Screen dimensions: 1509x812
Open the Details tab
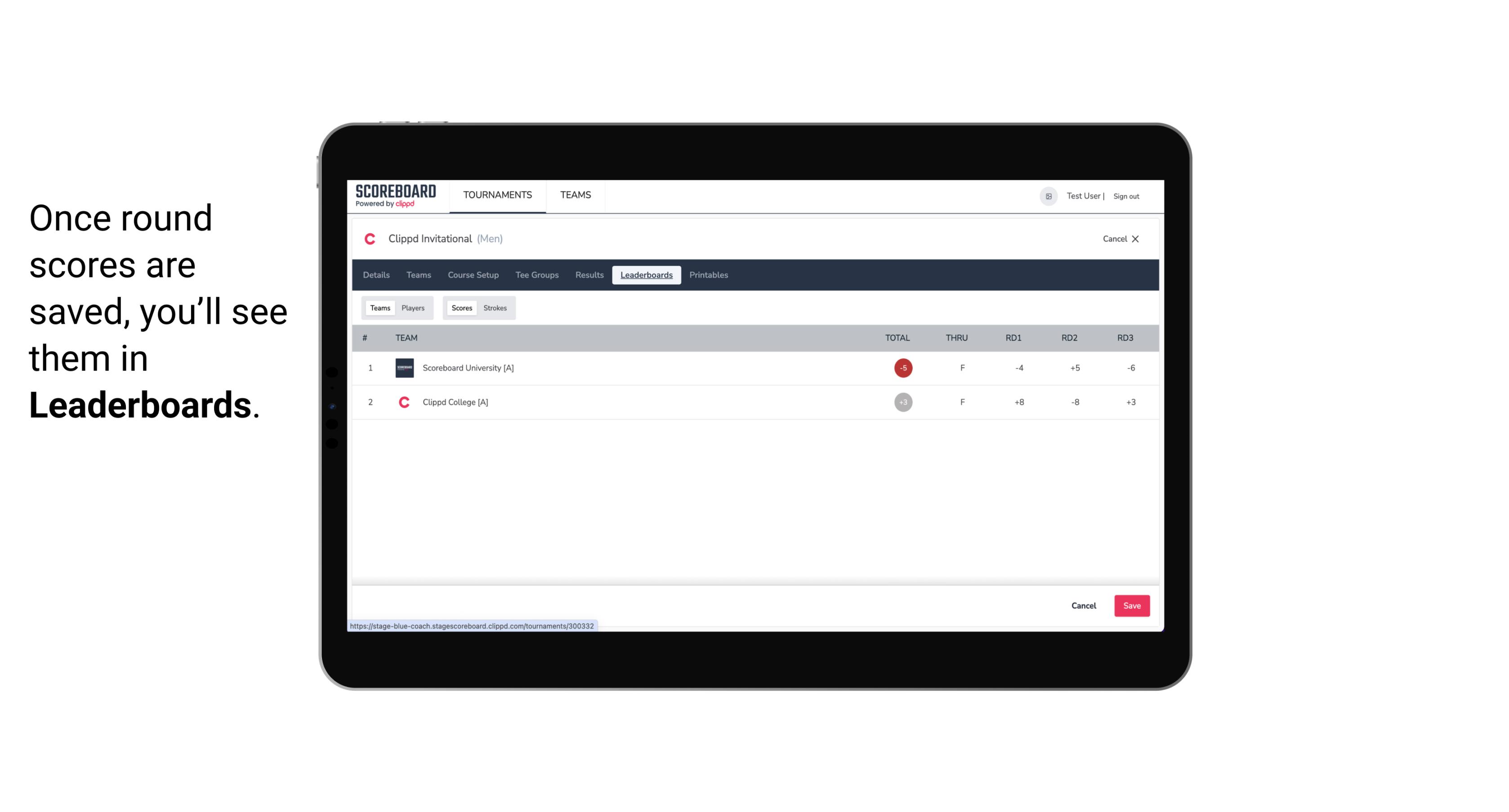pos(376,275)
